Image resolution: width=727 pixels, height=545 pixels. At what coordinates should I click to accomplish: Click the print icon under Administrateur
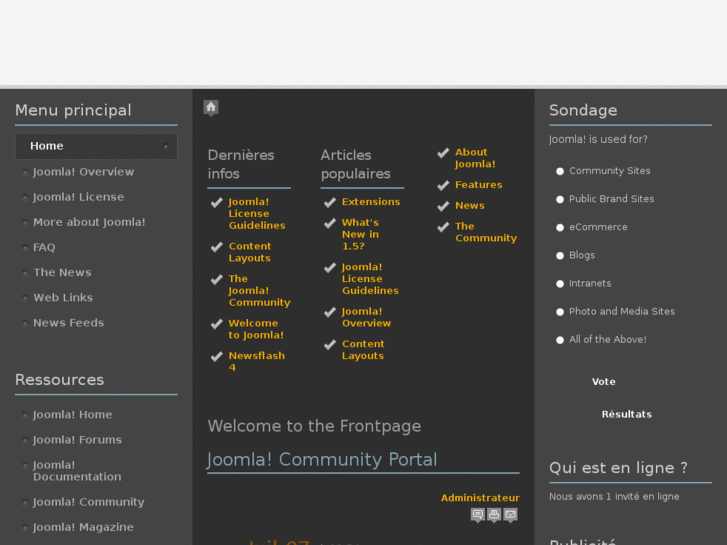point(494,515)
